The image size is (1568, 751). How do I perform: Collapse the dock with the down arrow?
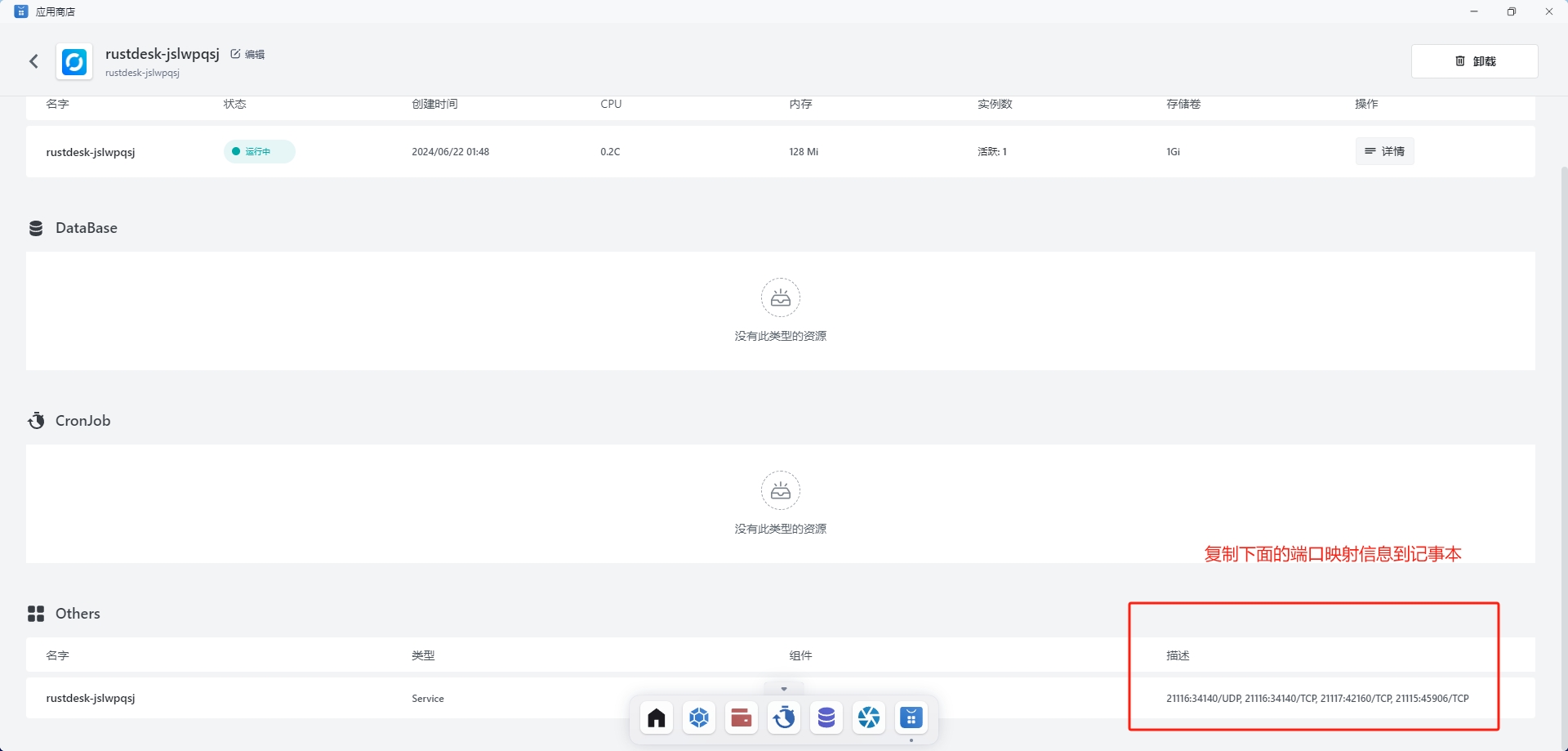[x=784, y=689]
